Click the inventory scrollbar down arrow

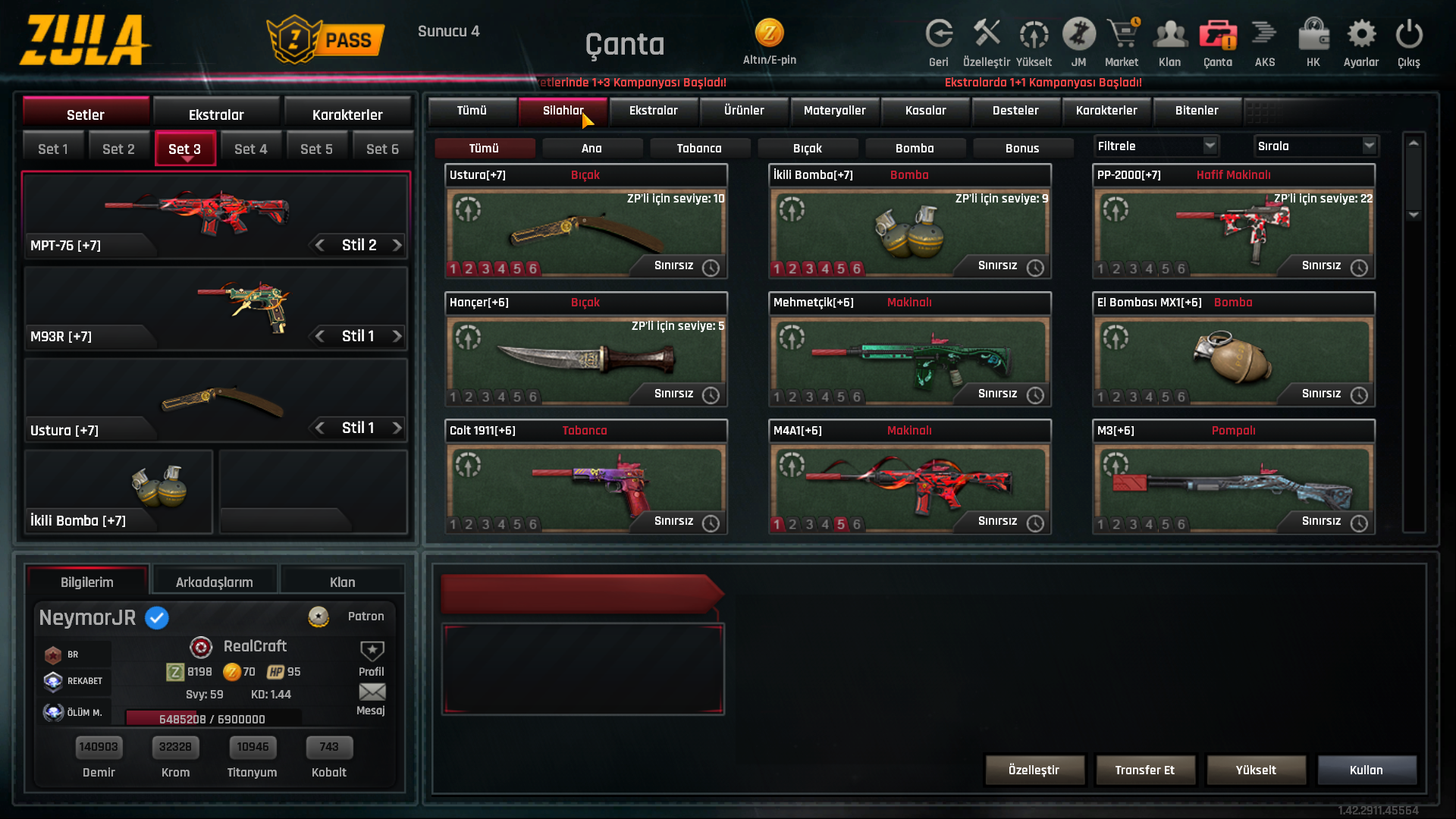click(1414, 215)
